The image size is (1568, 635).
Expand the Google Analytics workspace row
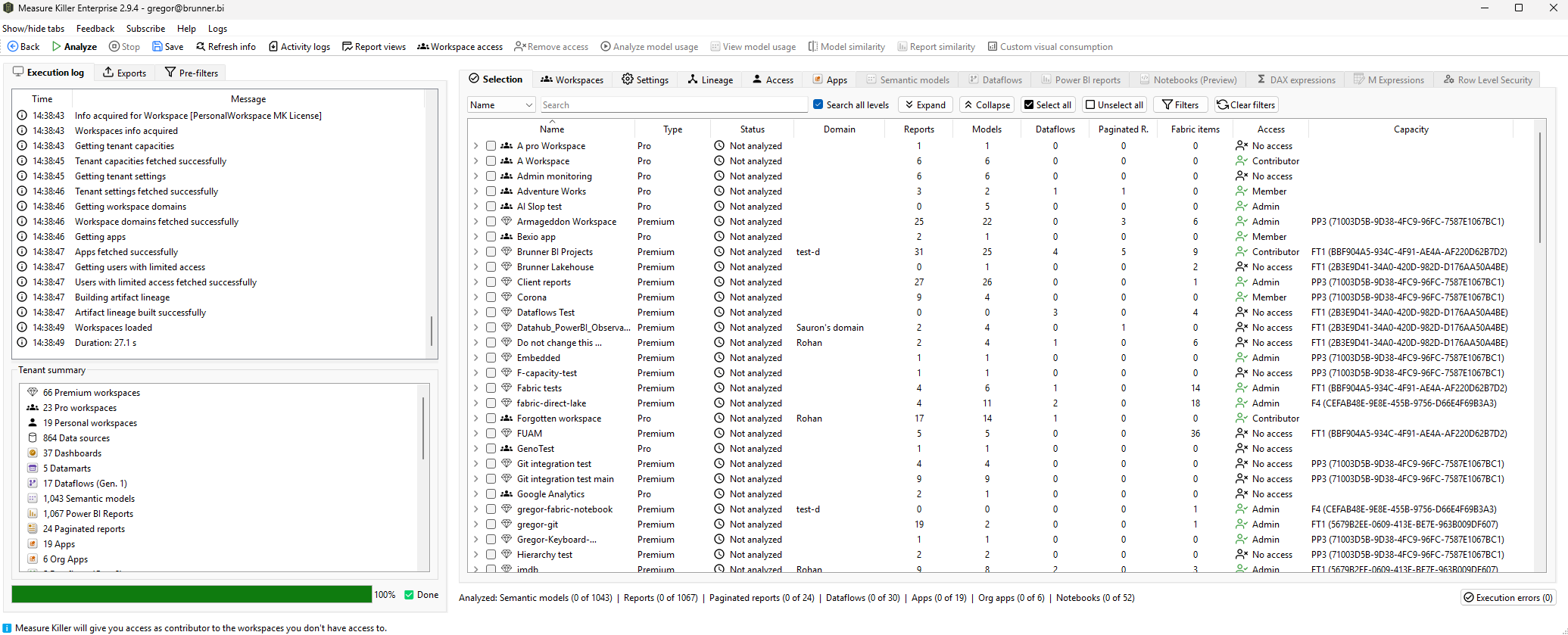coord(475,493)
